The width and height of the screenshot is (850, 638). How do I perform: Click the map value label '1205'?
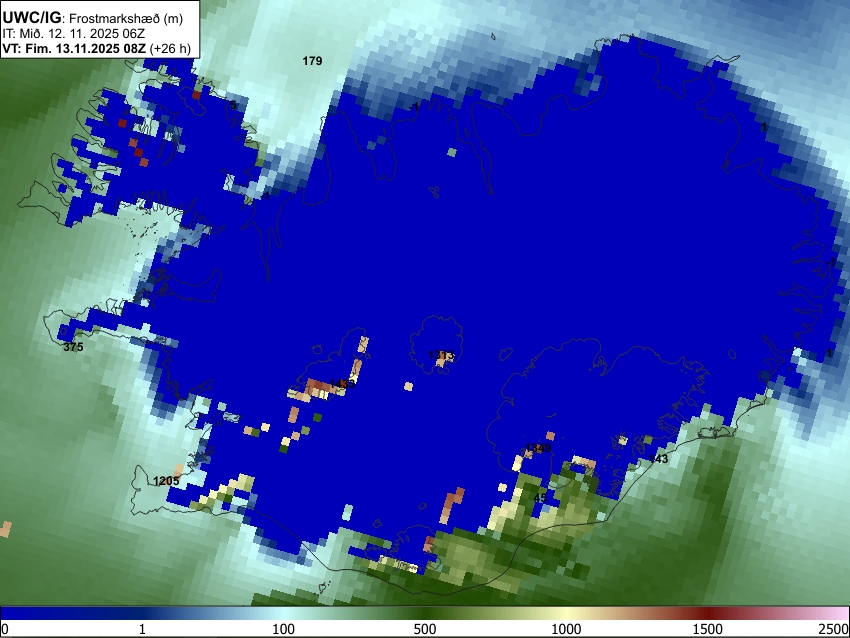[166, 481]
